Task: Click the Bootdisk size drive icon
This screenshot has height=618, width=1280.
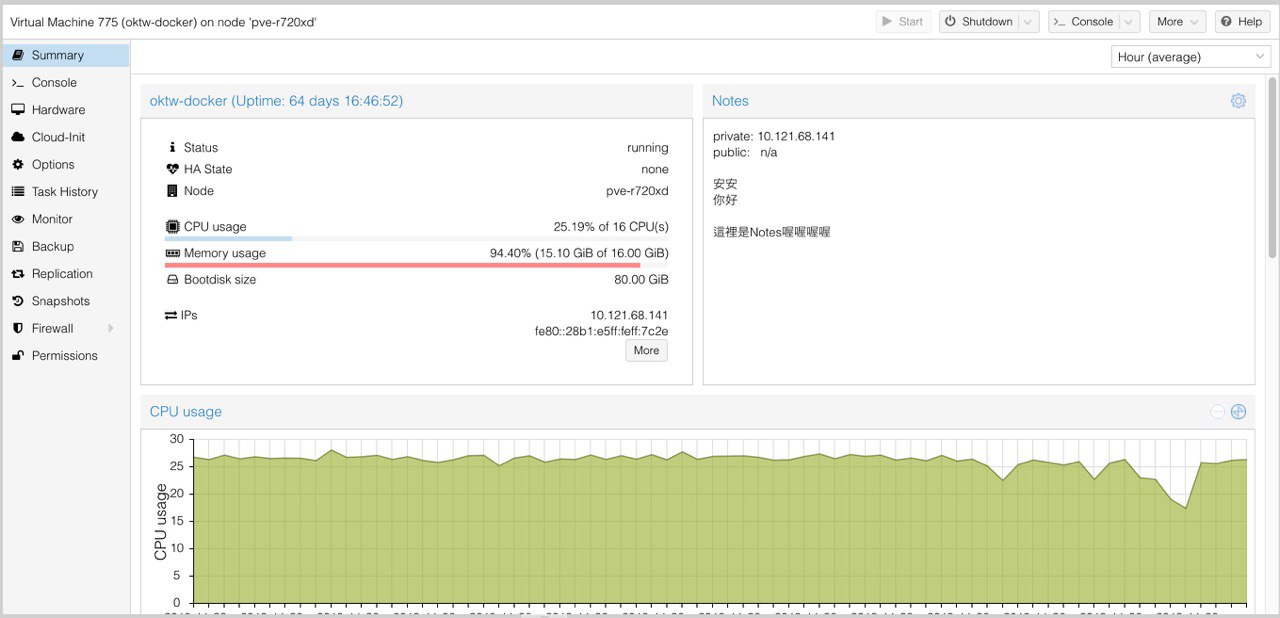Action: click(x=173, y=280)
